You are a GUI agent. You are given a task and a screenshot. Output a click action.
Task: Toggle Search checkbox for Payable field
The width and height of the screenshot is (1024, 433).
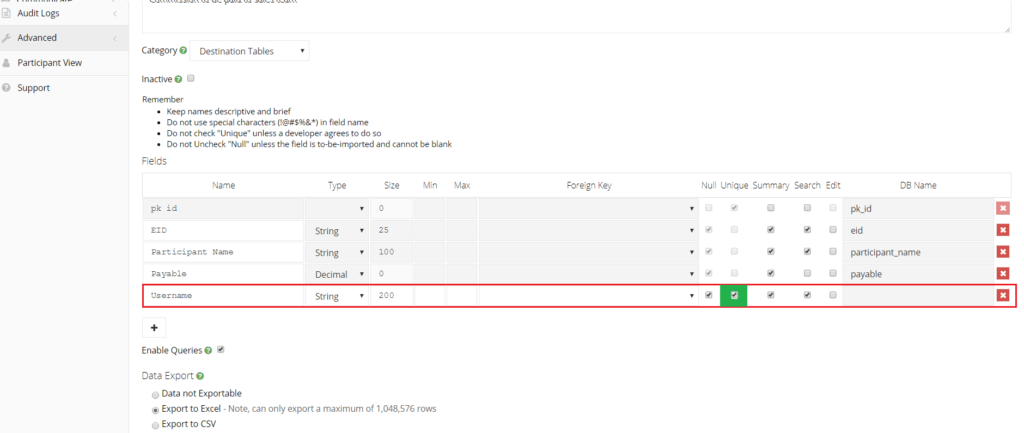(807, 273)
